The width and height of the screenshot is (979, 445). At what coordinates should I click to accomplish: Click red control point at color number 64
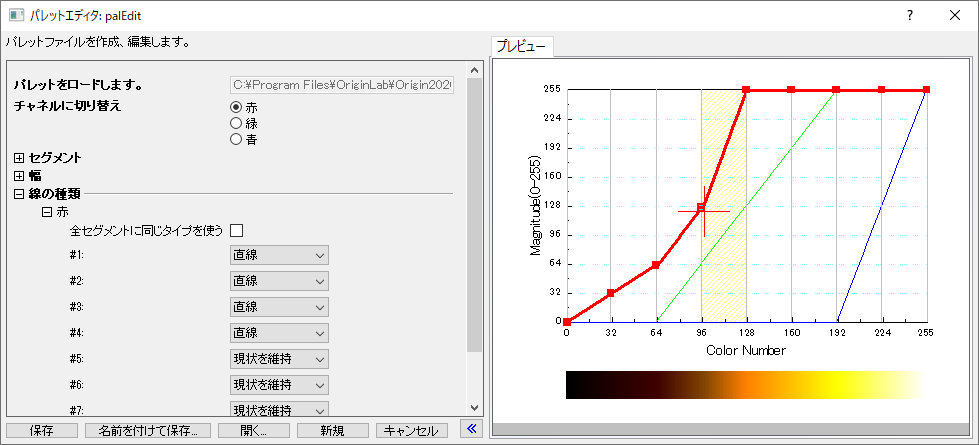(656, 265)
